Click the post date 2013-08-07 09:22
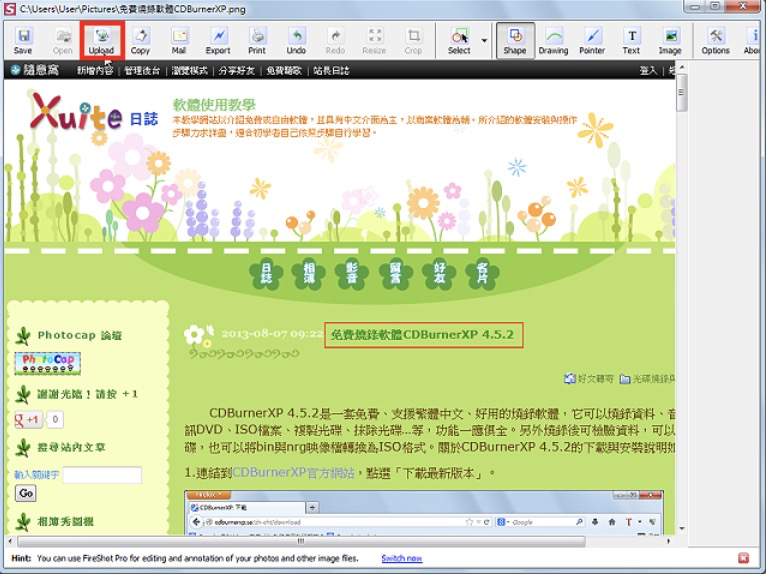This screenshot has height=576, width=766. 272,334
